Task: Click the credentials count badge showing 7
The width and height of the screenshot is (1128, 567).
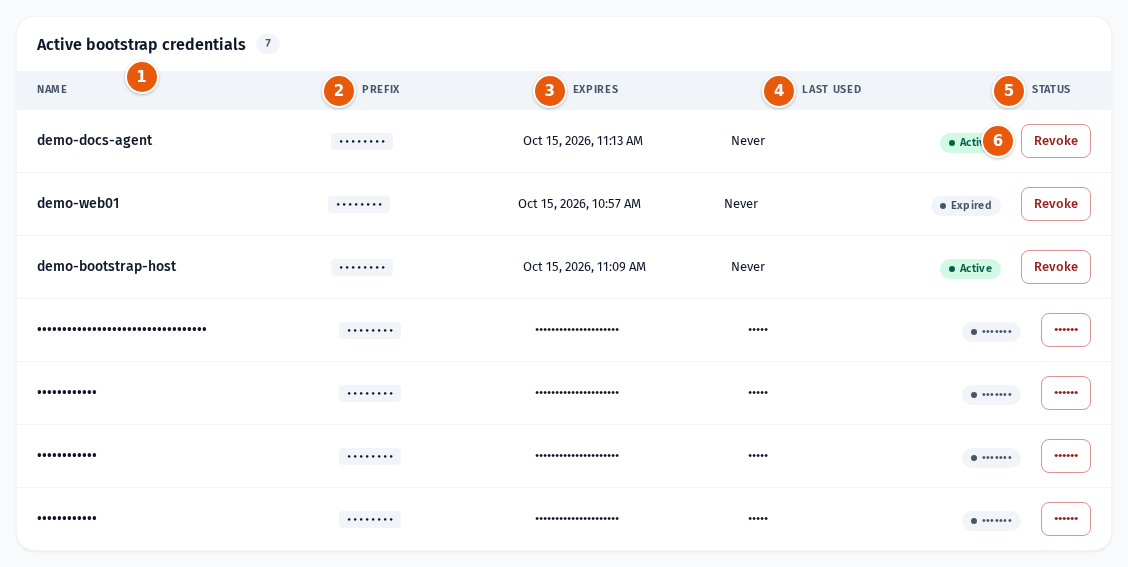Action: [268, 44]
